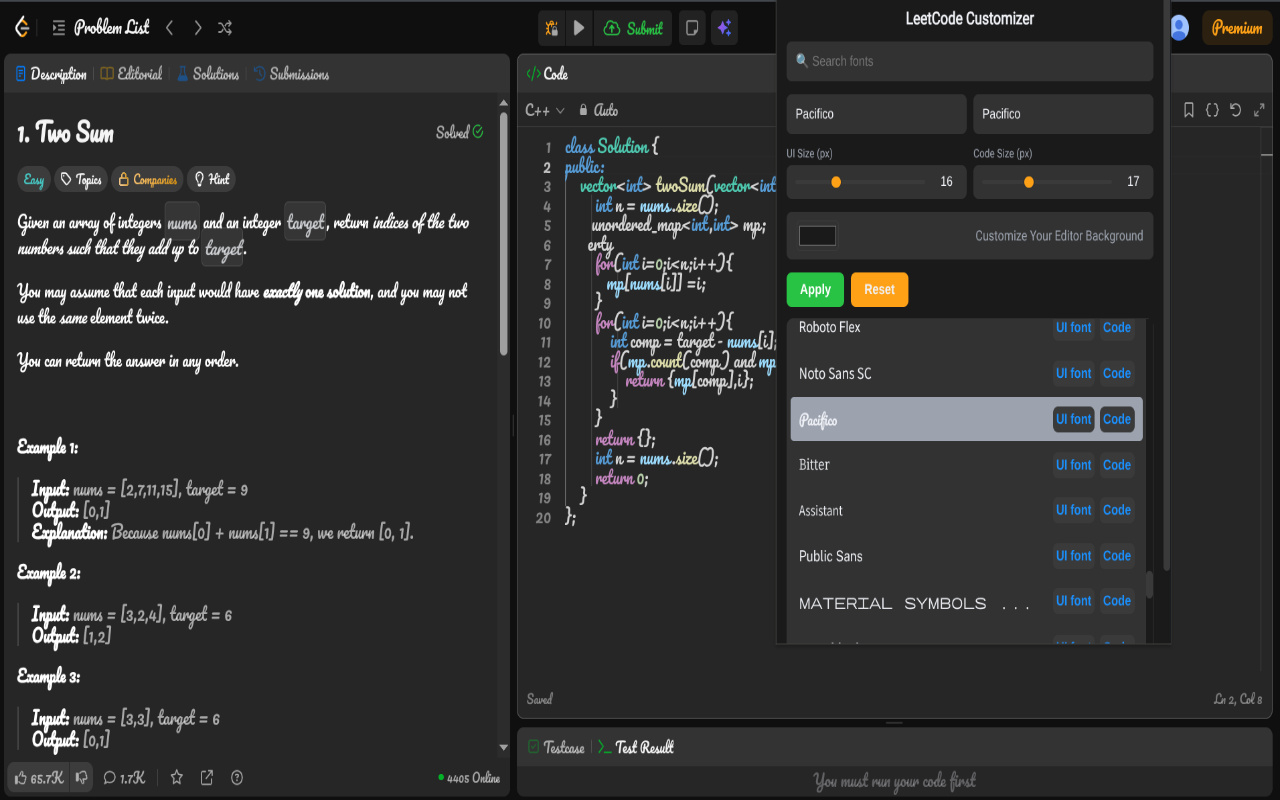This screenshot has width=1280, height=800.
Task: Set Public Sans as Code font
Action: [1117, 555]
